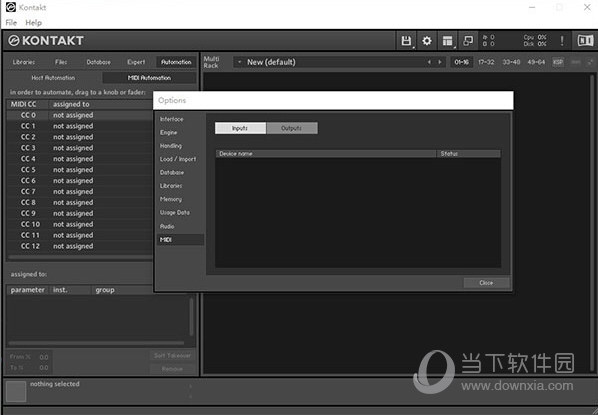Image resolution: width=598 pixels, height=415 pixels.
Task: Go to previous multi with left arrow
Action: 429,62
